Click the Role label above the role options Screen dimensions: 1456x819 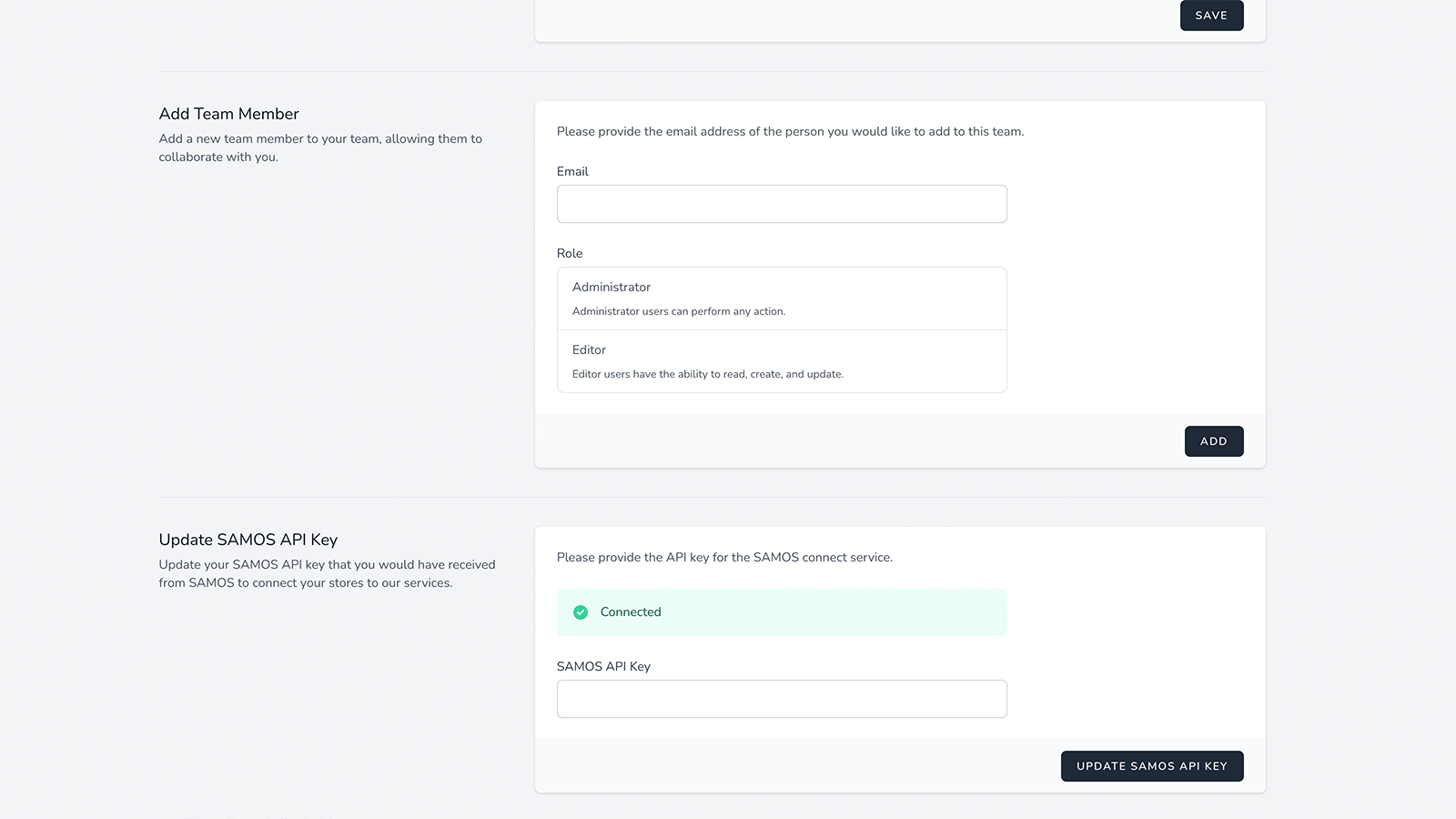click(569, 253)
